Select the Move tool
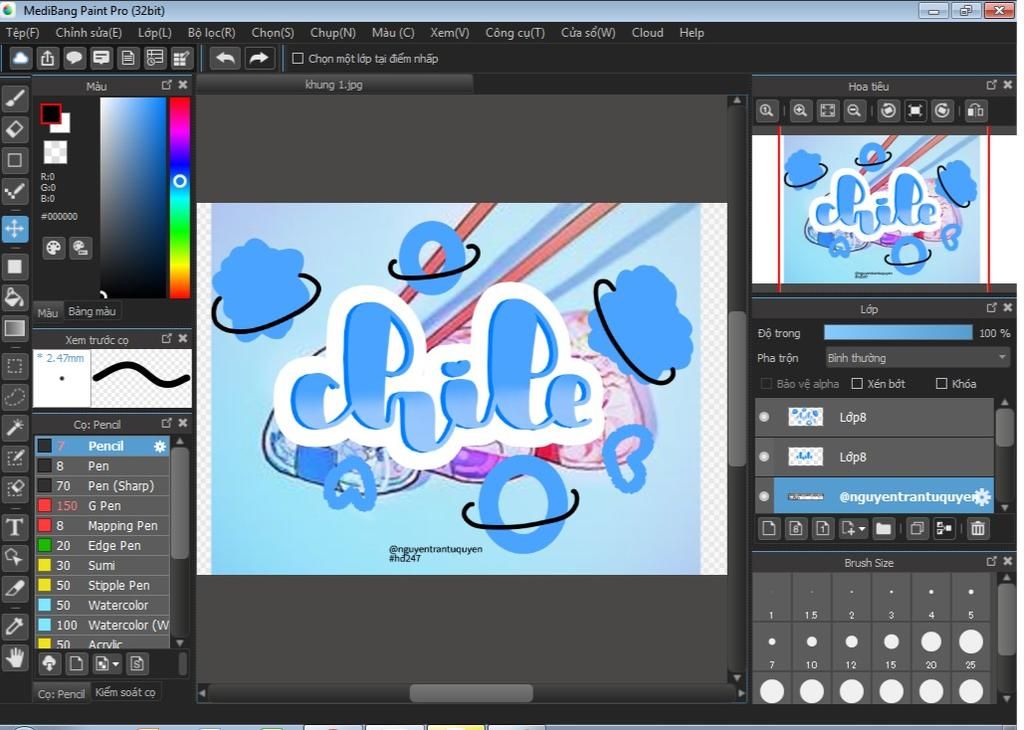1024x730 pixels. coord(15,229)
